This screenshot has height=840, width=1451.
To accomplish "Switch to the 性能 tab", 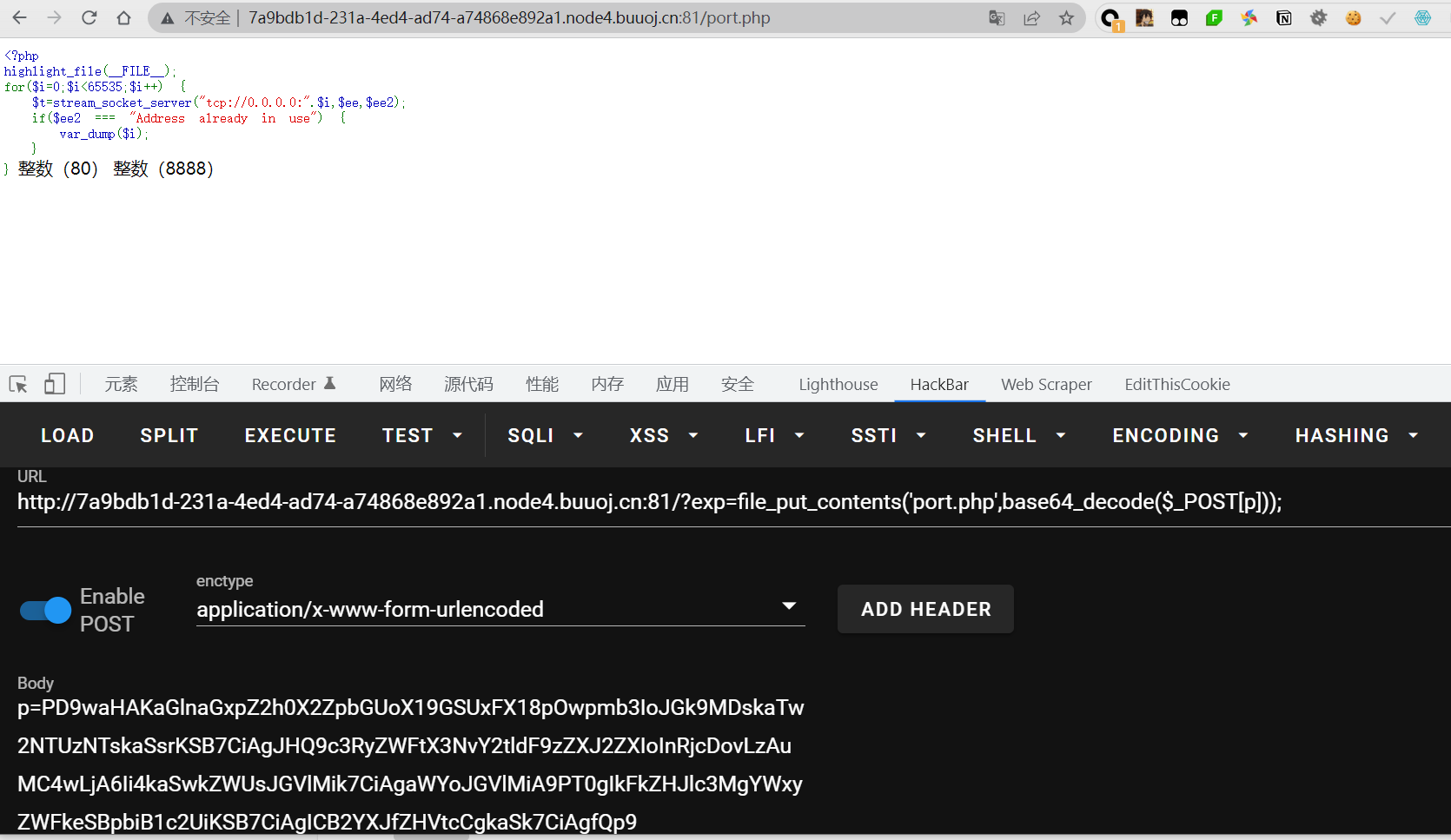I will tap(542, 384).
